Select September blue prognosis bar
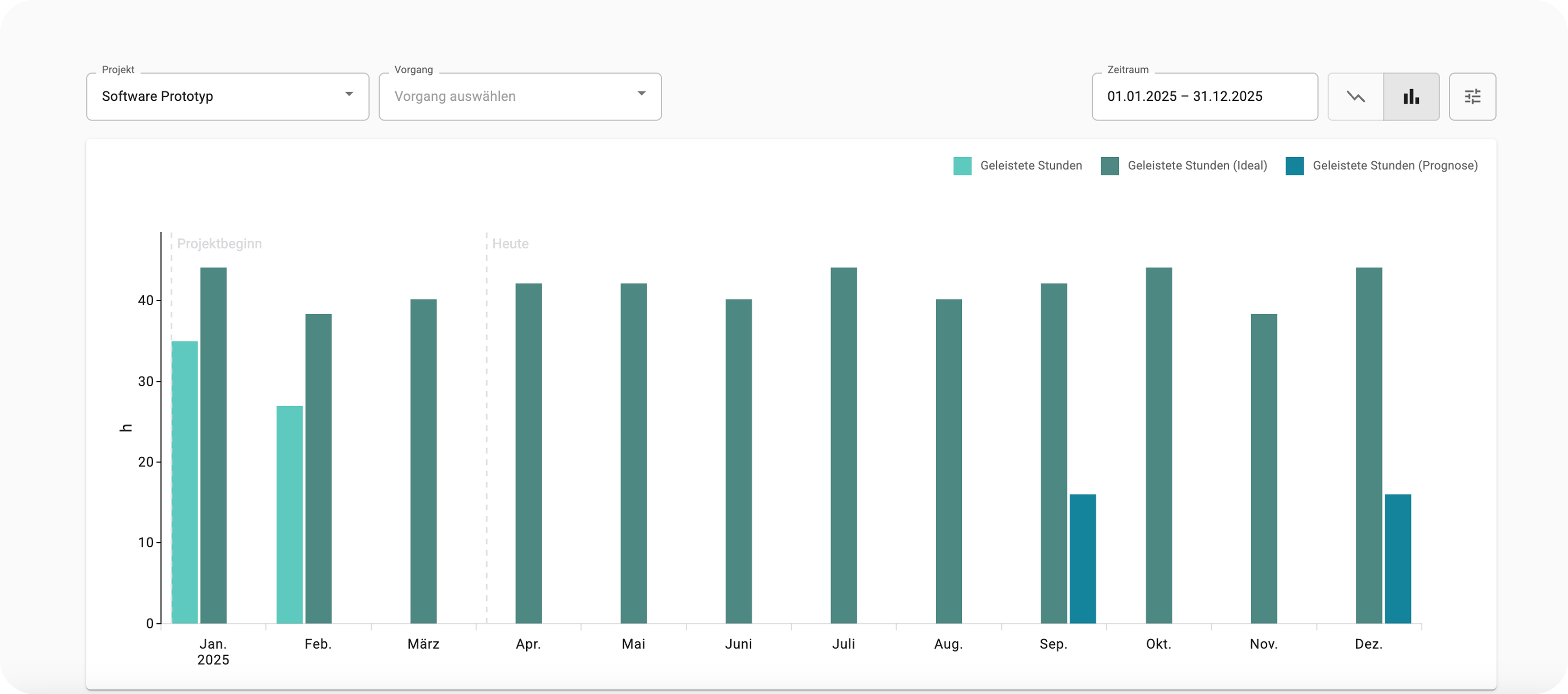Image resolution: width=1568 pixels, height=694 pixels. (x=1082, y=559)
